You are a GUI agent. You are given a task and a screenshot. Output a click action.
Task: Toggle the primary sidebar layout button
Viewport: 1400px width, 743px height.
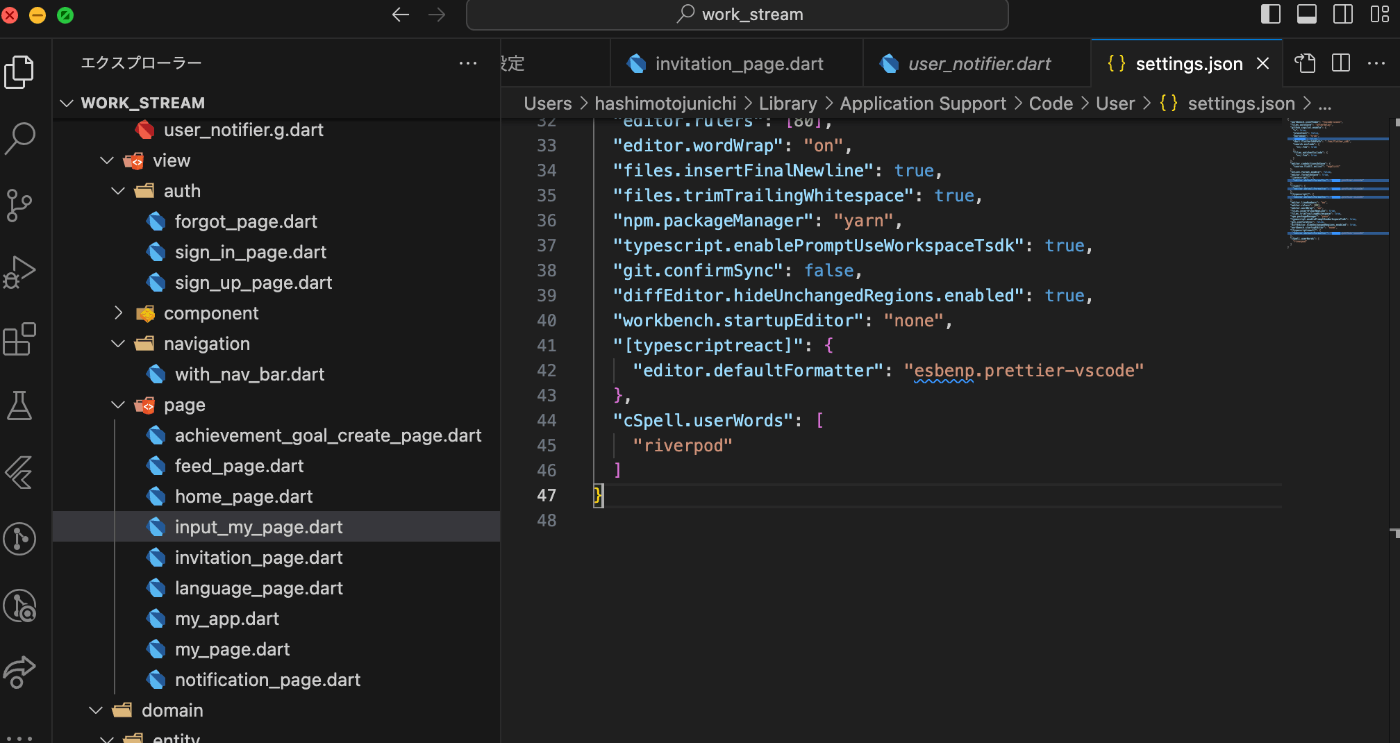pyautogui.click(x=1271, y=14)
